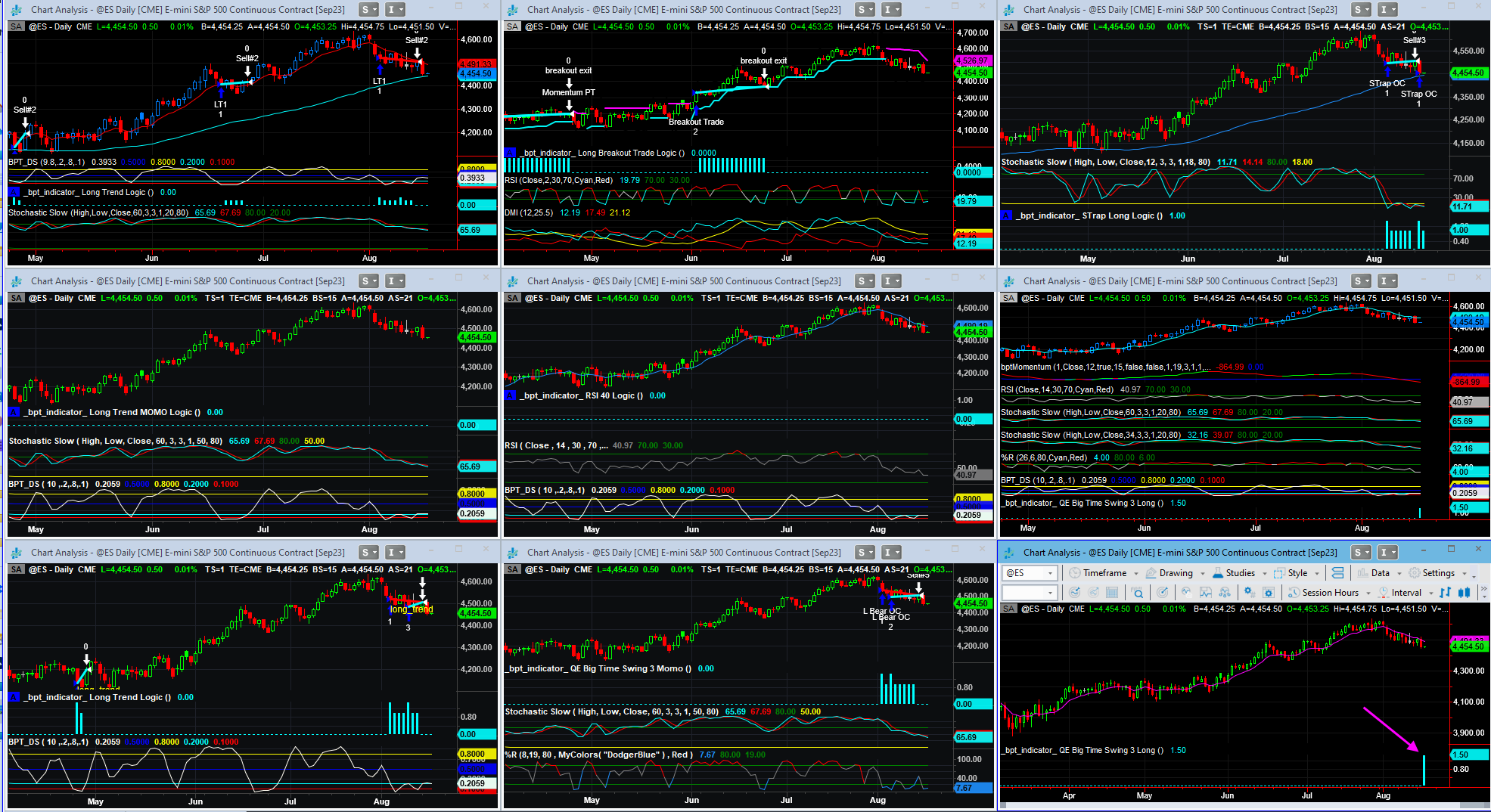Click the radar target icon in the toolbar

point(1163,593)
